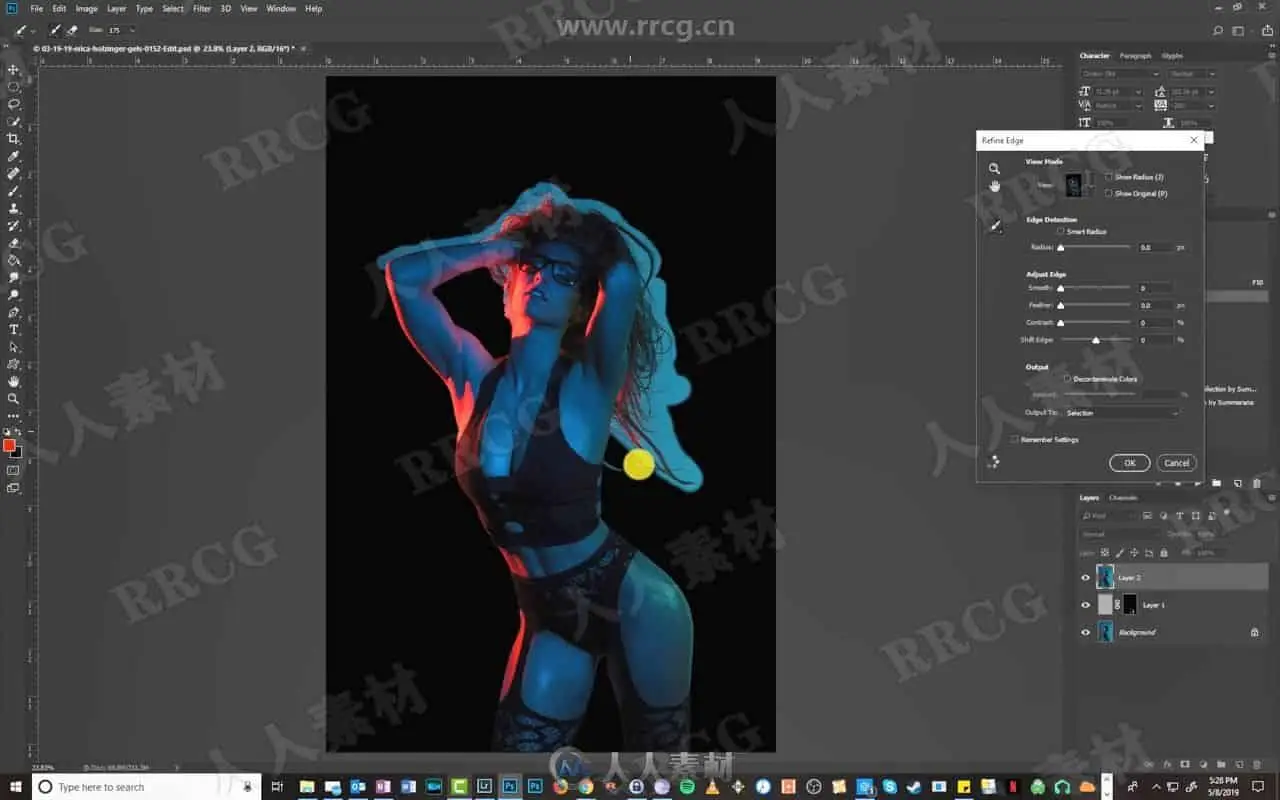Viewport: 1280px width, 800px height.
Task: Select the Eraser tool
Action: [x=14, y=243]
